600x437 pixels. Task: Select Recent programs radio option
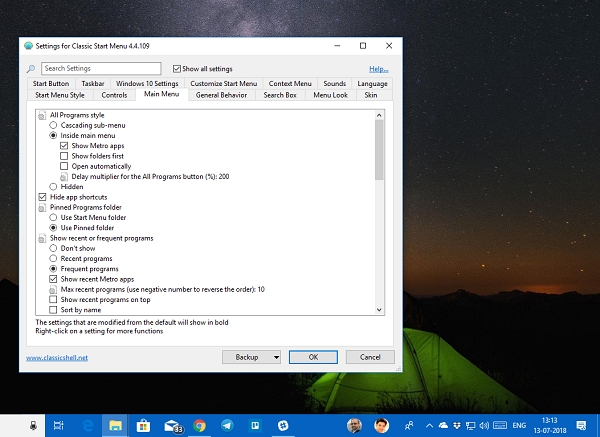click(x=53, y=259)
